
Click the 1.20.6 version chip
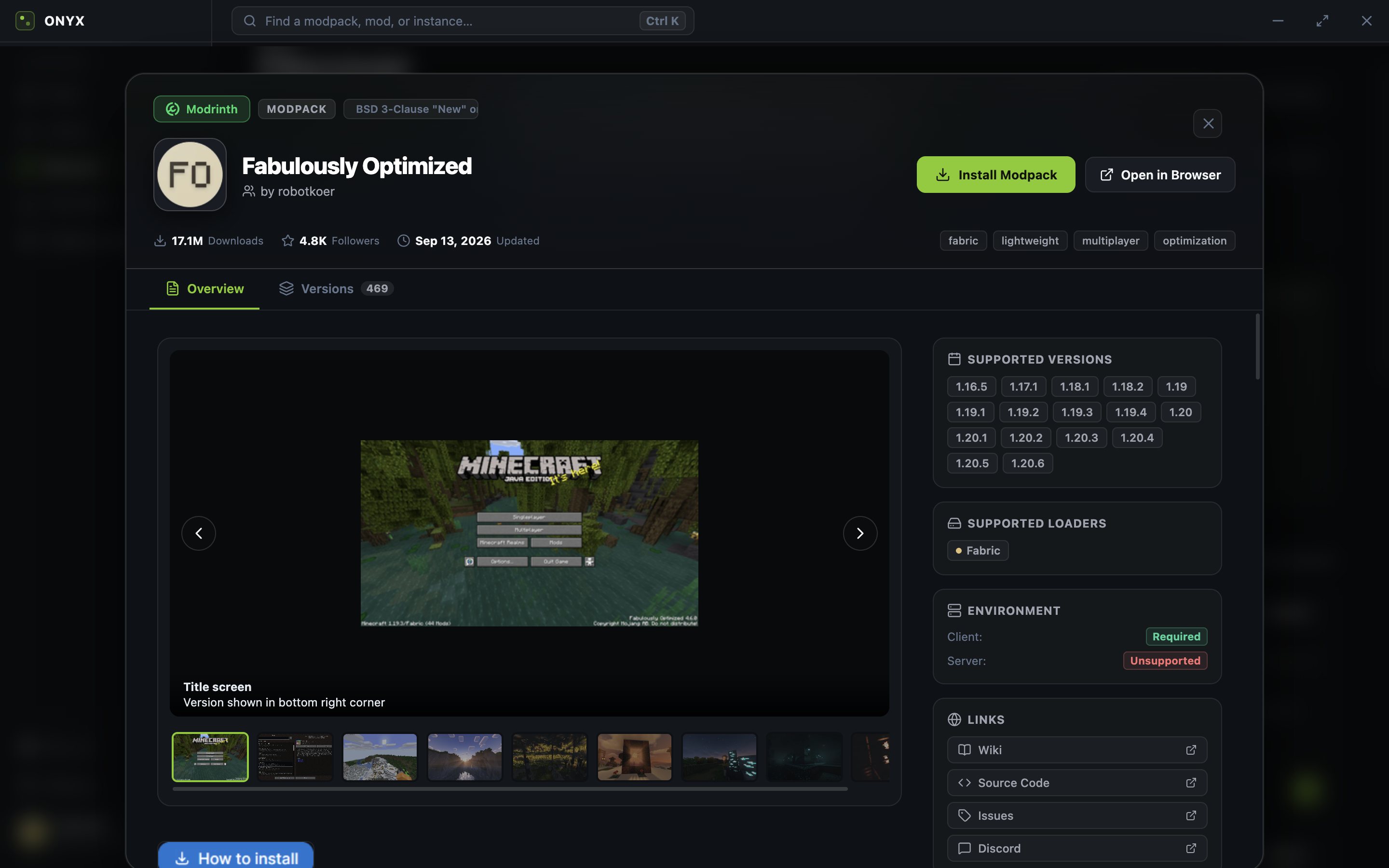pyautogui.click(x=1027, y=463)
